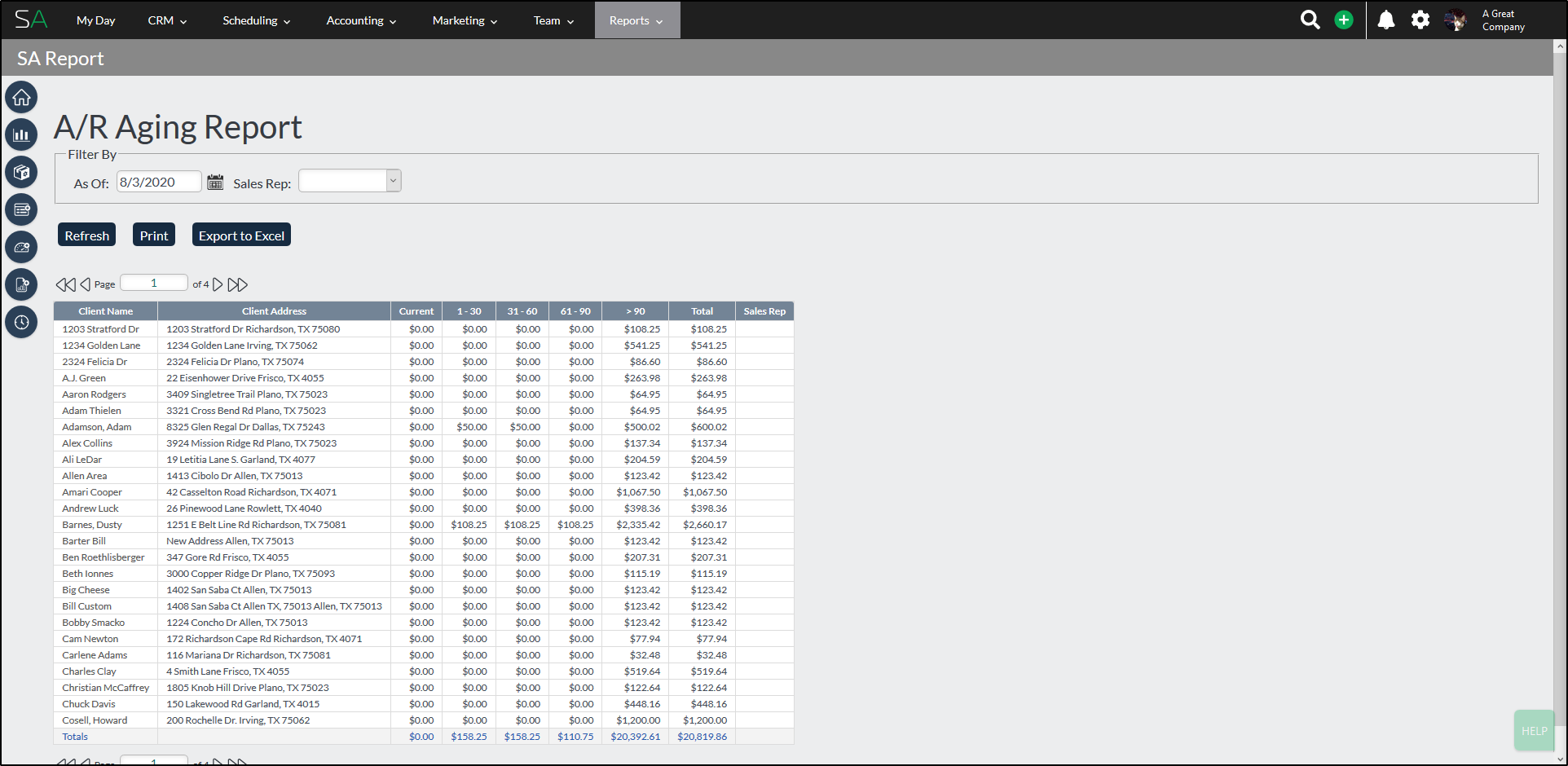Image resolution: width=1568 pixels, height=766 pixels.
Task: Click the box with gear sidebar icon
Action: 21,173
